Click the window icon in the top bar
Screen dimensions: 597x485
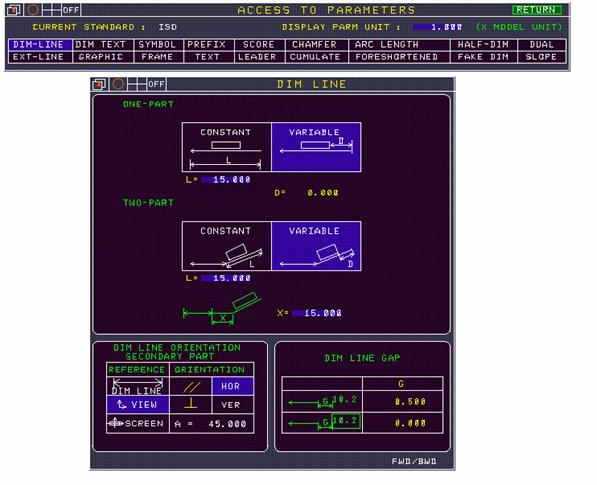(x=14, y=10)
